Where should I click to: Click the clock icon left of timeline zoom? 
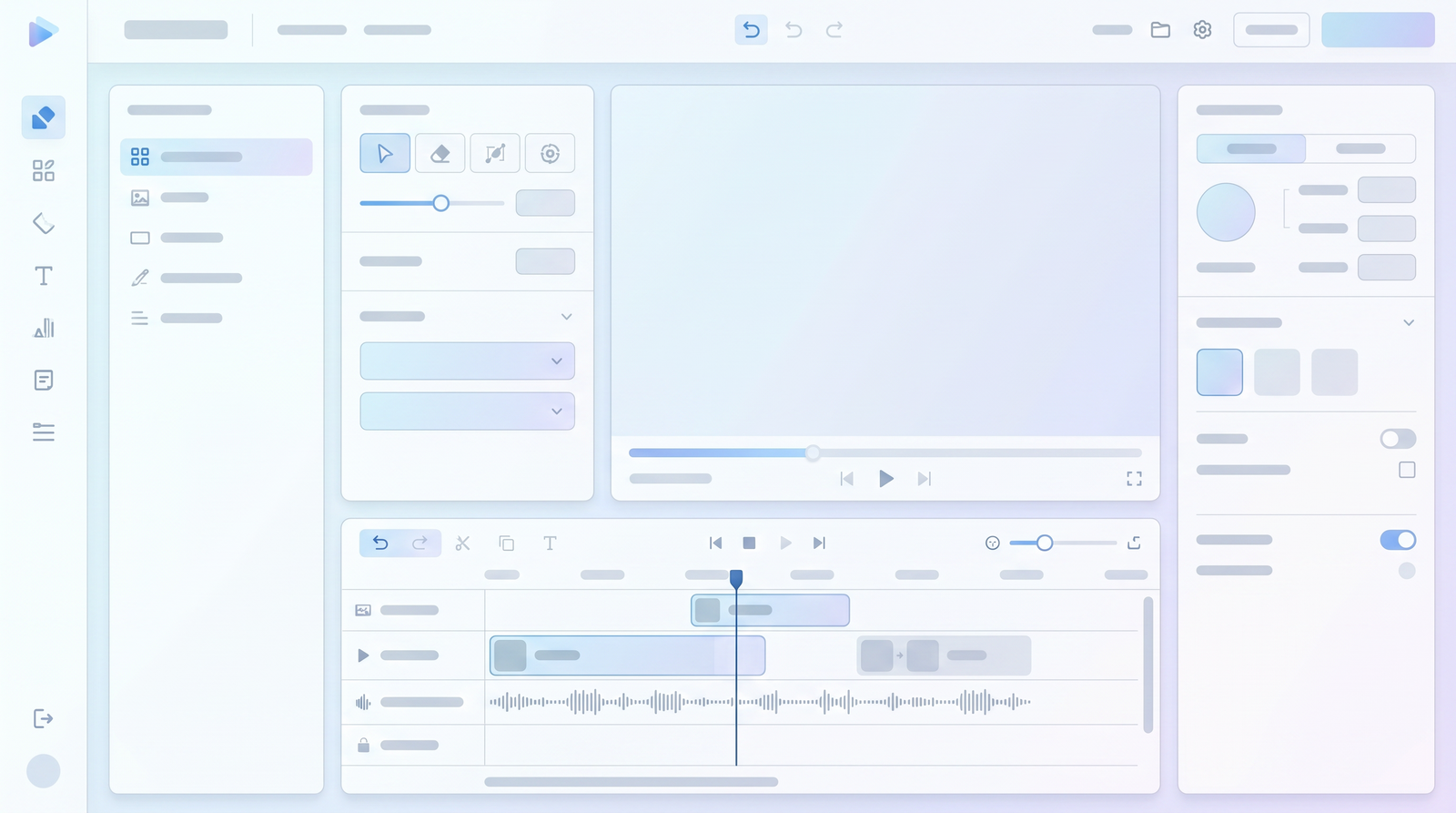click(x=993, y=543)
